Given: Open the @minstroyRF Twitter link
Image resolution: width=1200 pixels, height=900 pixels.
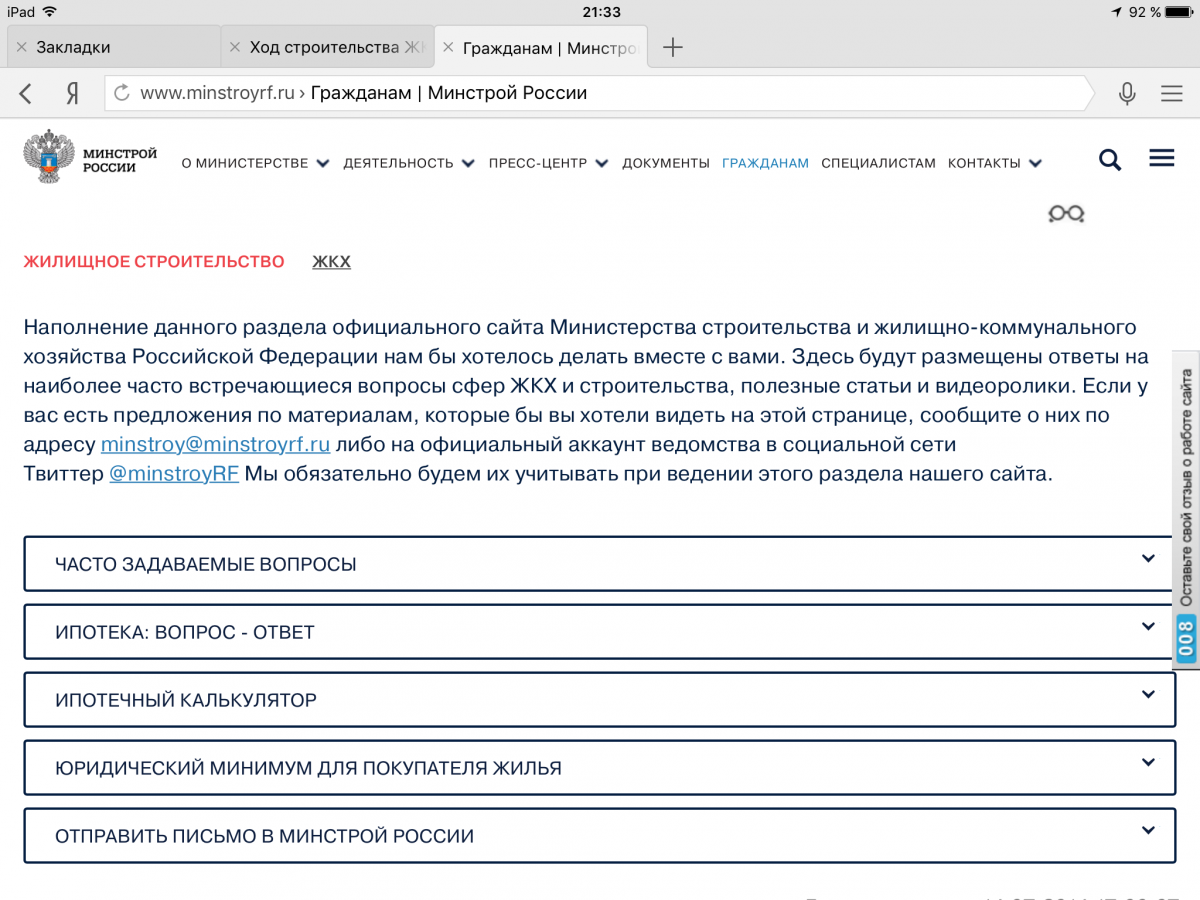Looking at the screenshot, I should pos(174,473).
